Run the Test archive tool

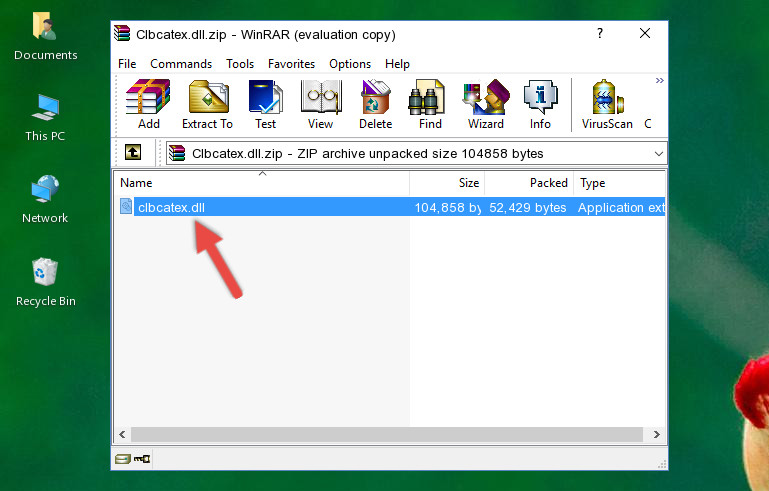pyautogui.click(x=265, y=104)
